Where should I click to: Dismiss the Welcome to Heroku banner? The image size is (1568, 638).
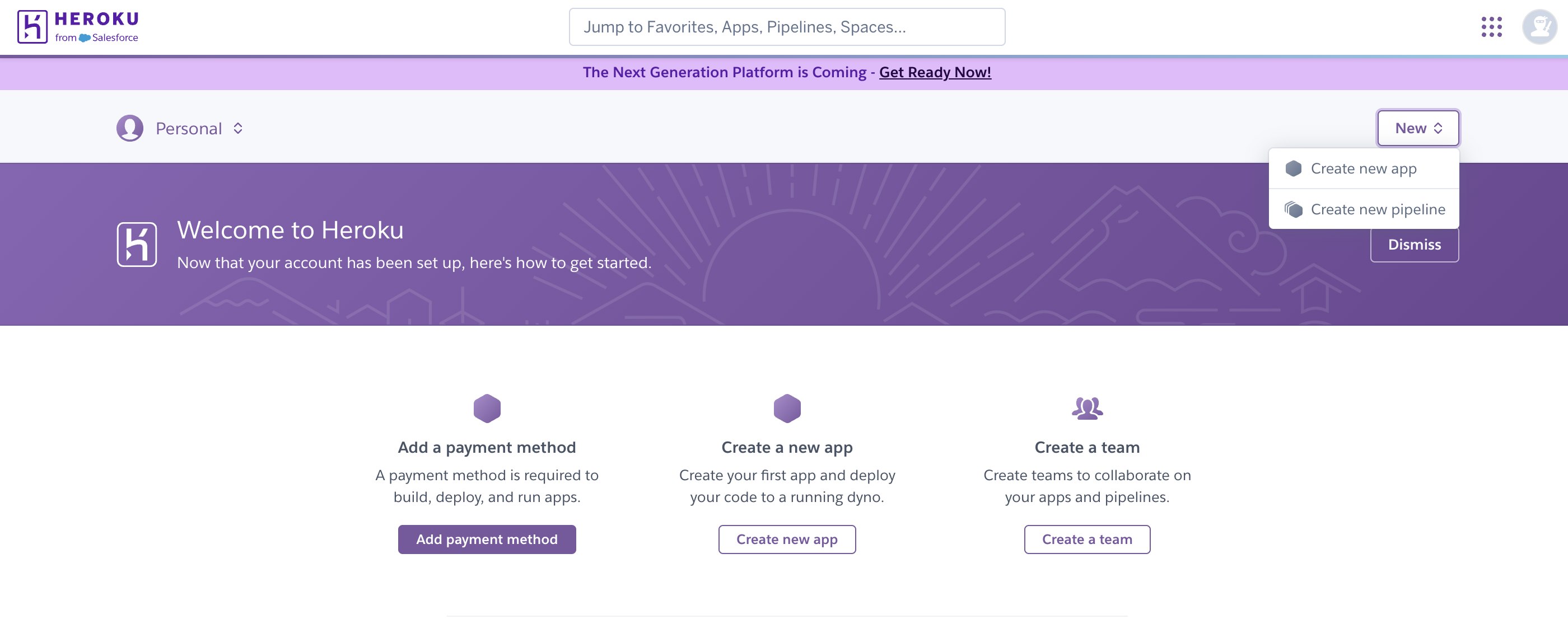pos(1414,245)
